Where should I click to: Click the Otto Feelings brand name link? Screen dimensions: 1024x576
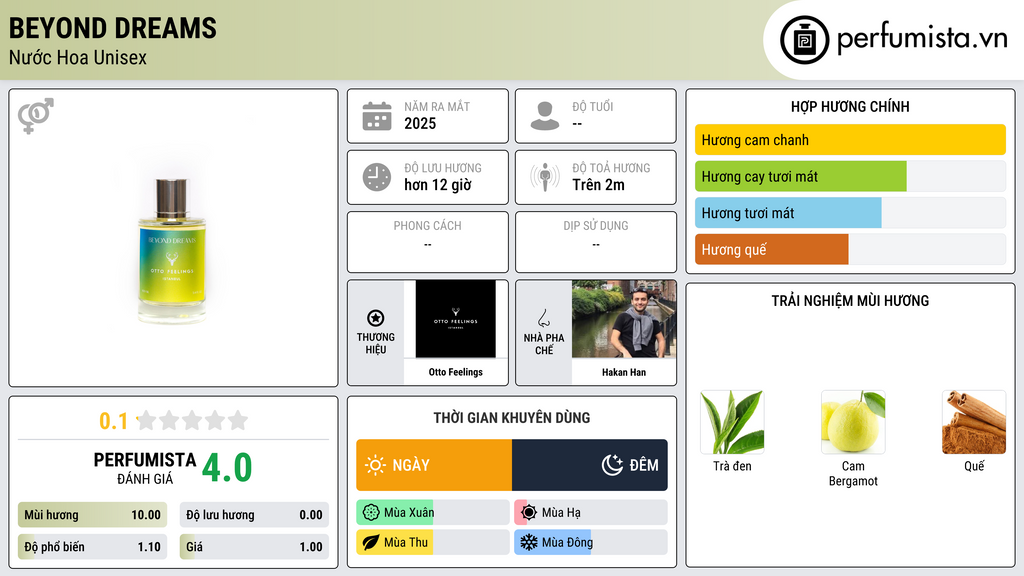pyautogui.click(x=456, y=372)
